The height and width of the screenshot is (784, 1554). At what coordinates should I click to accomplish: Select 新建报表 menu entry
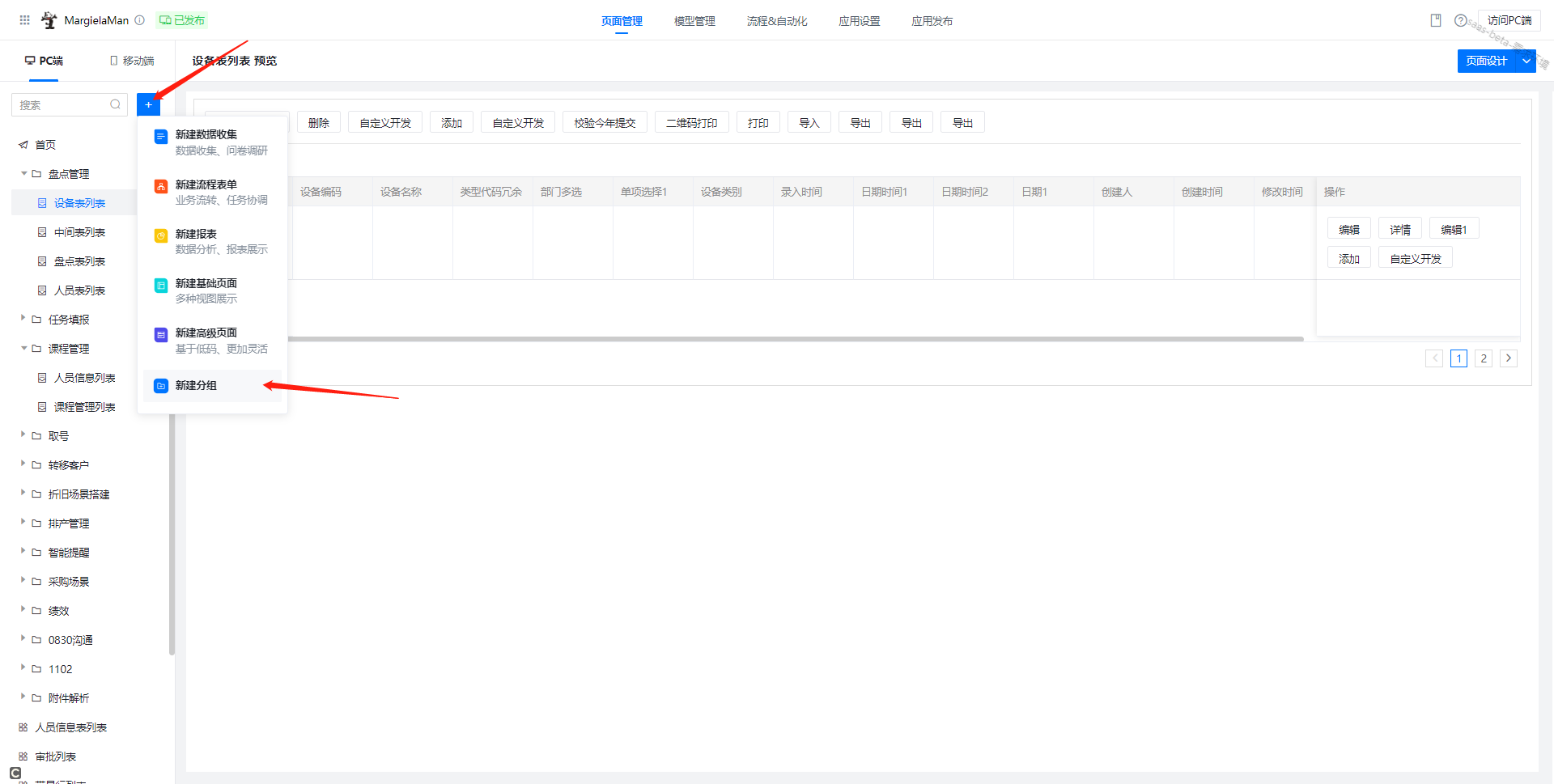point(212,241)
